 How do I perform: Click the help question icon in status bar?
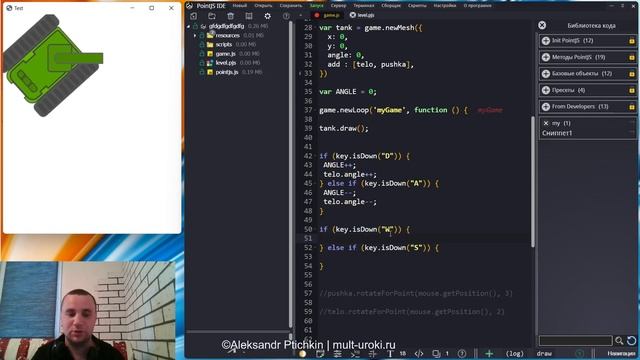click(x=462, y=353)
